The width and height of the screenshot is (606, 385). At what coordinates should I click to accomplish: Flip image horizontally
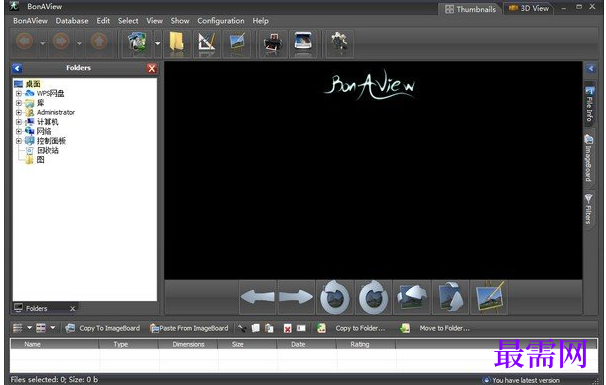tap(412, 297)
